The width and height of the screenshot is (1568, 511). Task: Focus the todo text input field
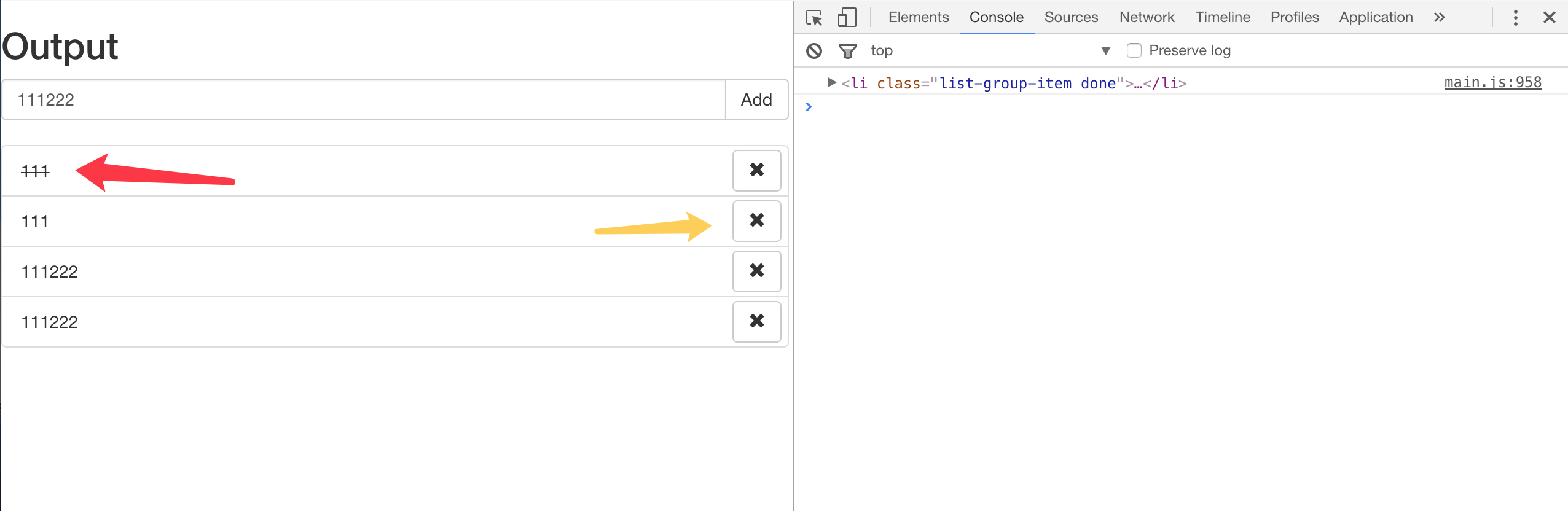click(364, 99)
